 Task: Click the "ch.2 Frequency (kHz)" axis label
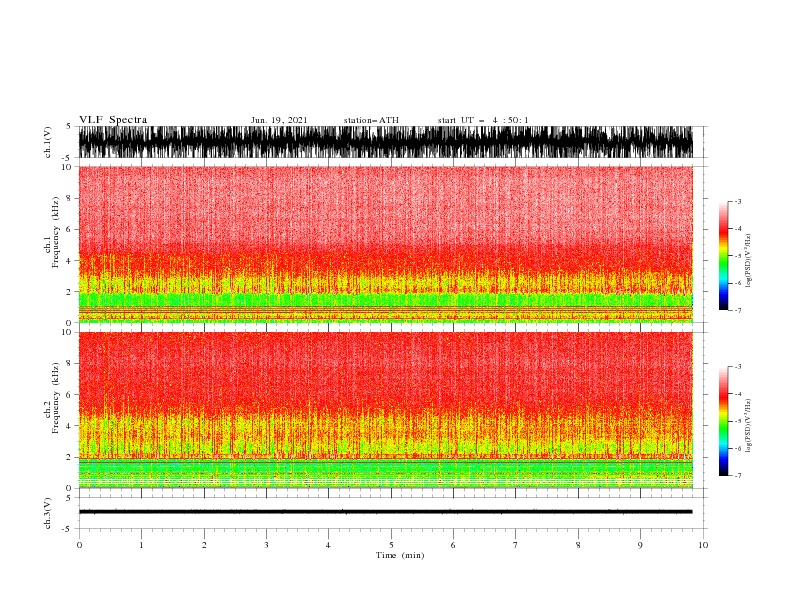click(x=52, y=398)
